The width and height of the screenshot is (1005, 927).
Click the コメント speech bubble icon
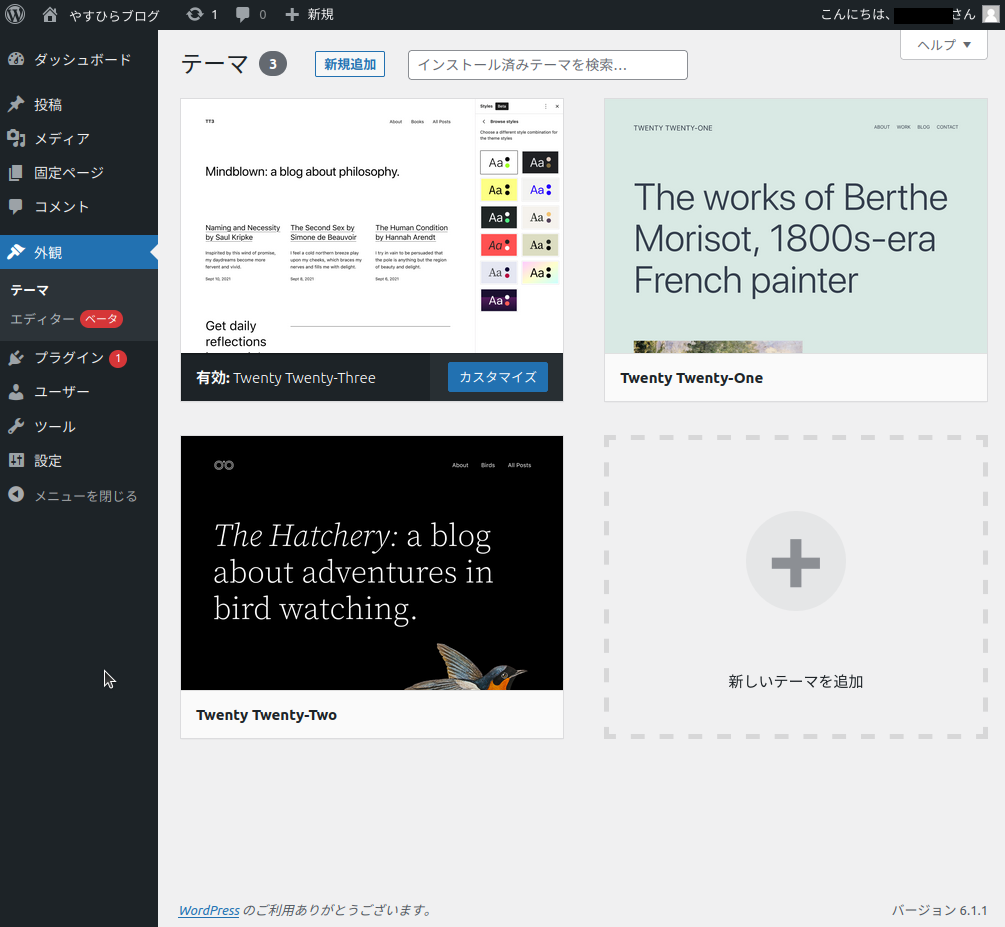[16, 206]
